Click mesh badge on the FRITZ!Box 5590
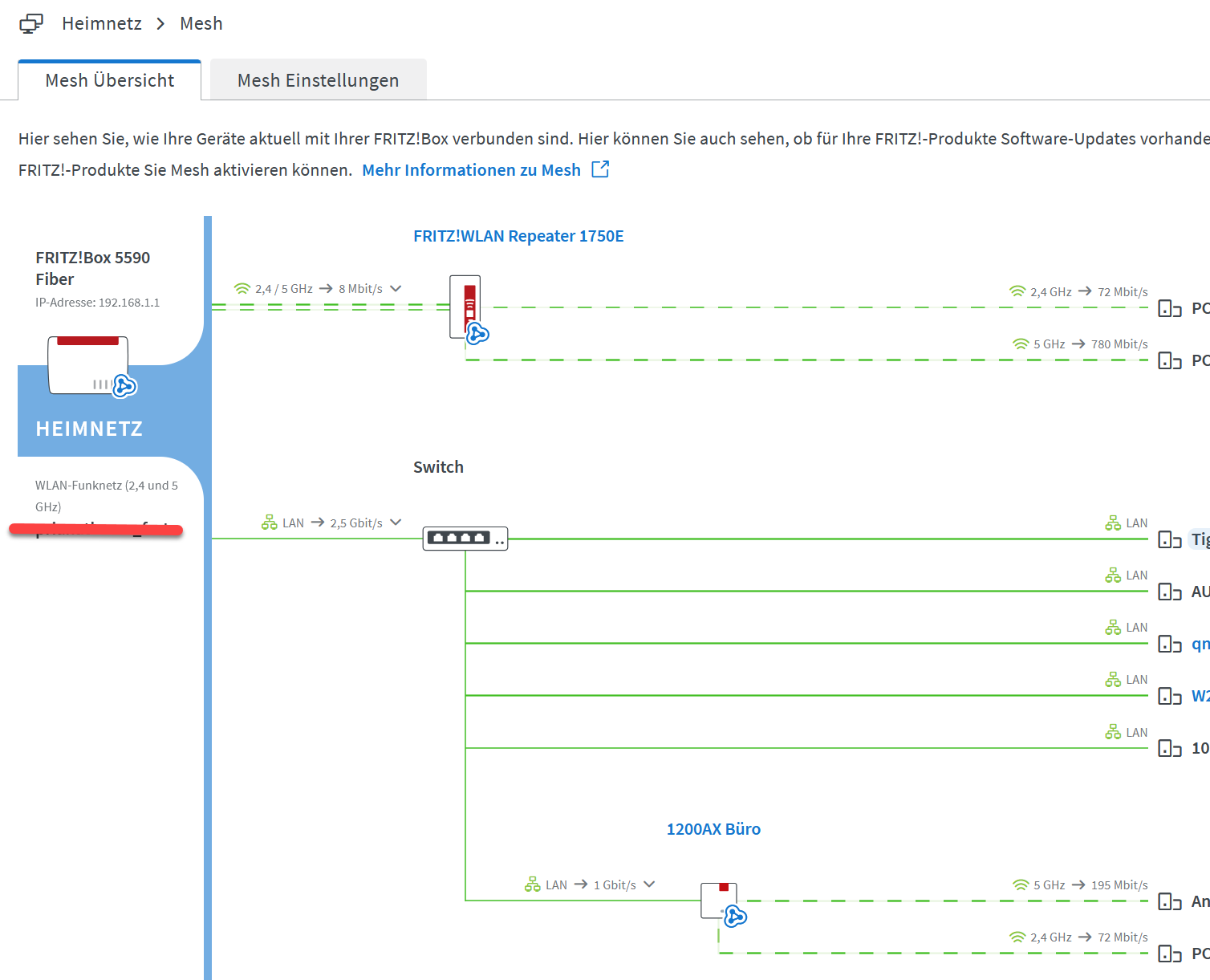The height and width of the screenshot is (980, 1210). click(x=124, y=386)
